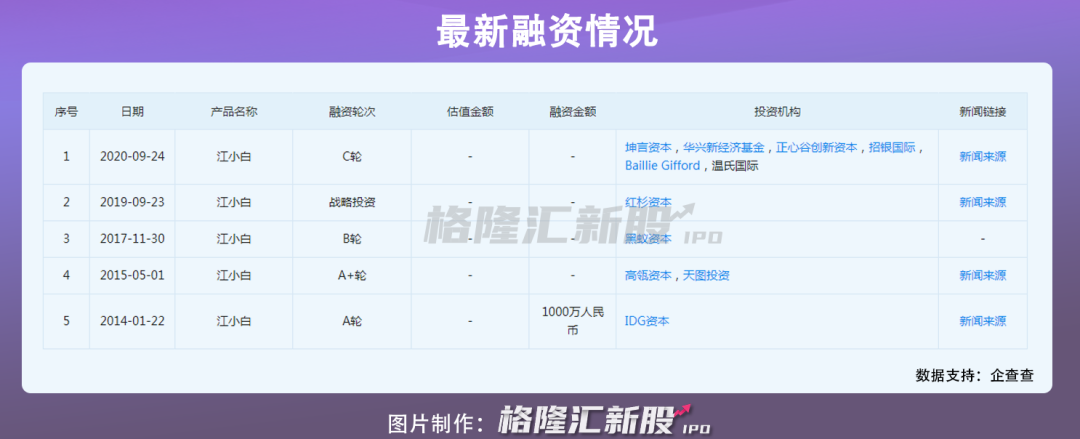Select date cell 2020-09-24
1080x439 pixels.
[x=132, y=156]
